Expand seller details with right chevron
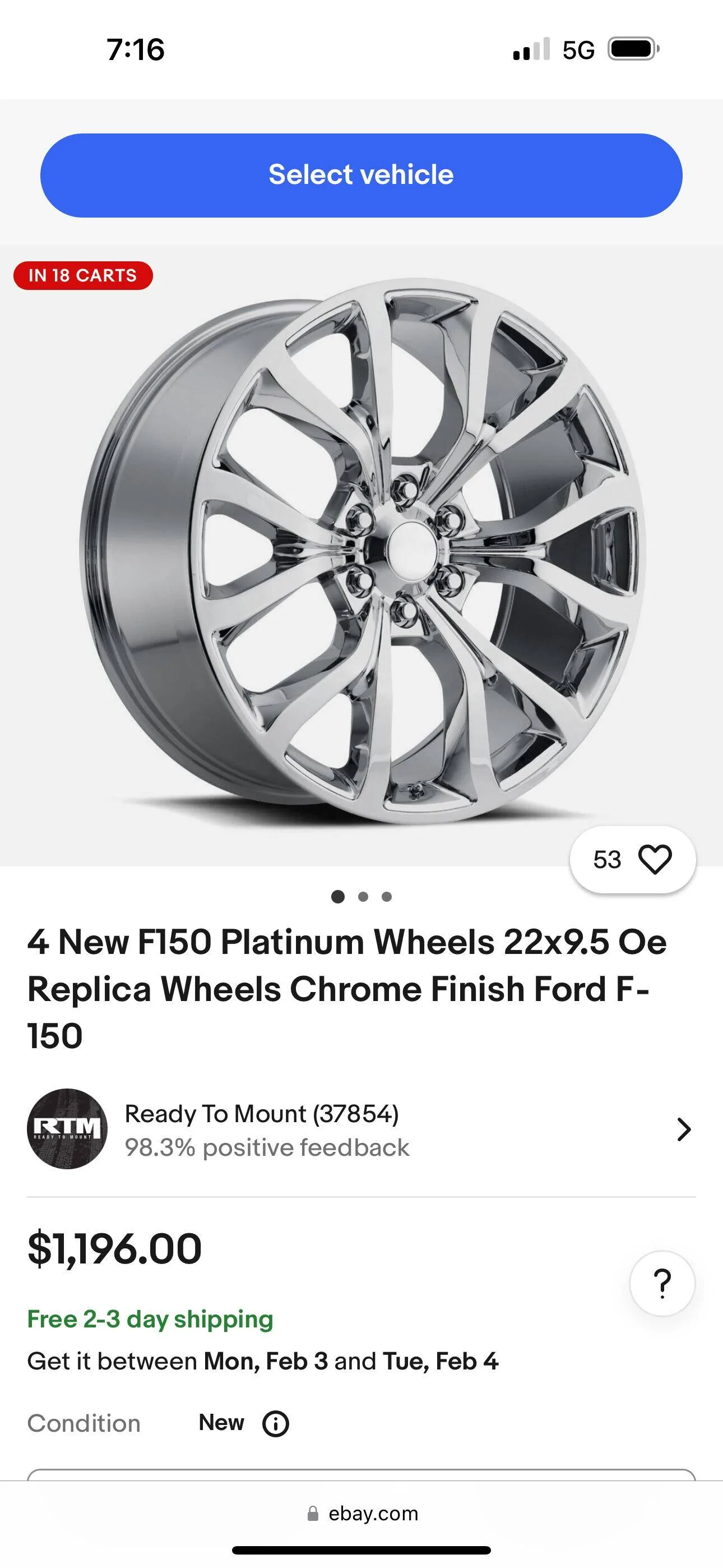Screen dimensions: 723x1568 coord(683,1129)
